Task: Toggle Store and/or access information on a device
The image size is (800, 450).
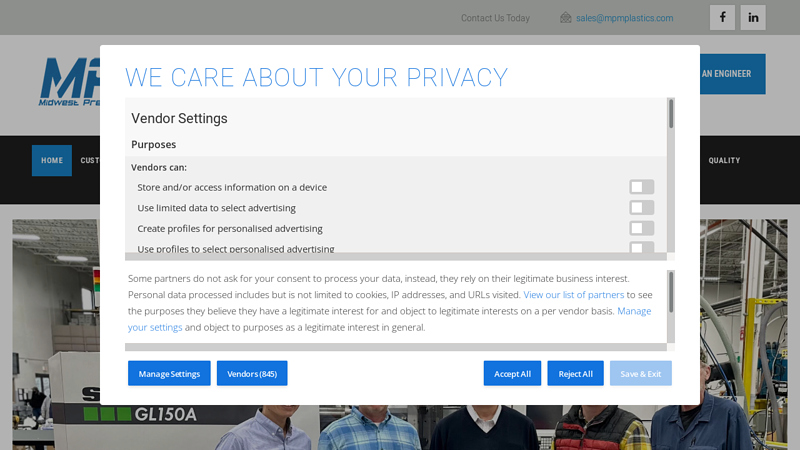Action: 641,187
